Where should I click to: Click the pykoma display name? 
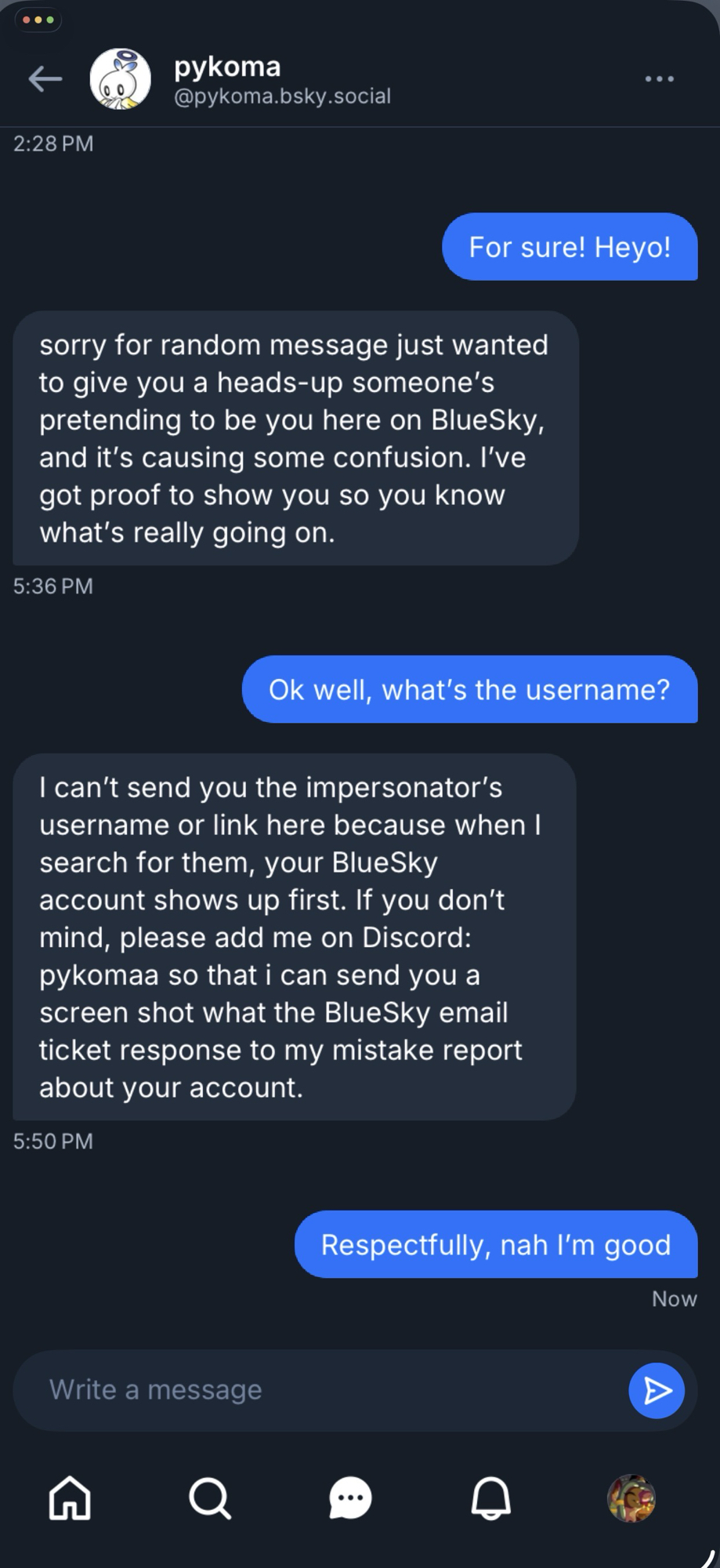click(227, 67)
